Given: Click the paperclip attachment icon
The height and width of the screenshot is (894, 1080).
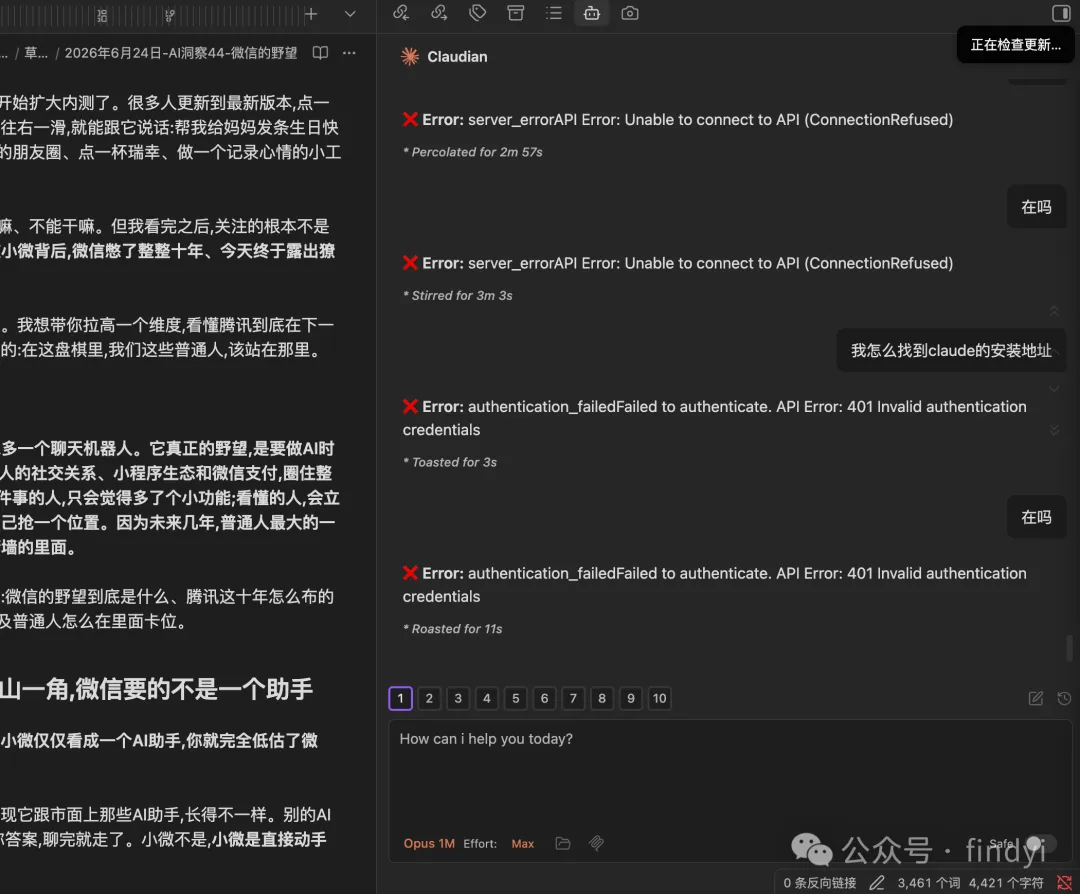Looking at the screenshot, I should tap(596, 843).
